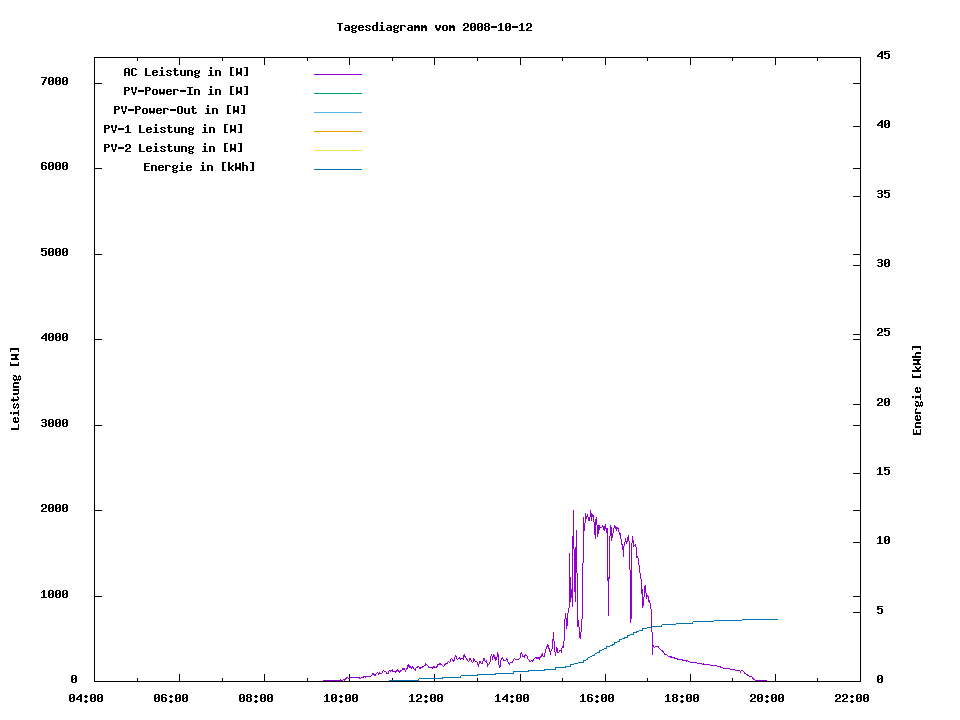This screenshot has height=720, width=960.
Task: Click the 7000 label on left axis
Action: click(x=53, y=81)
